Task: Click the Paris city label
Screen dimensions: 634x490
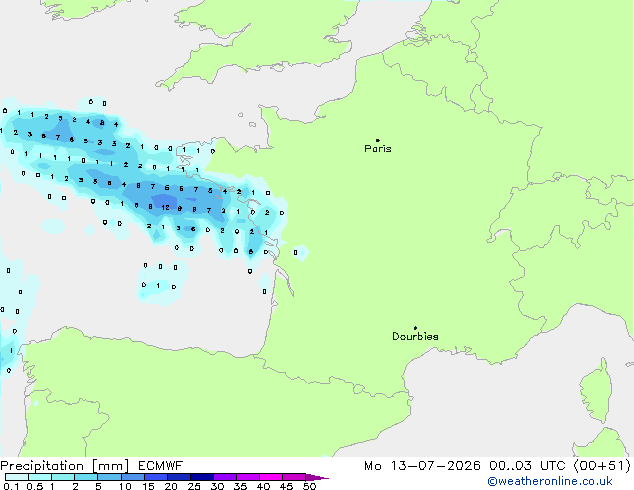Action: click(x=378, y=149)
